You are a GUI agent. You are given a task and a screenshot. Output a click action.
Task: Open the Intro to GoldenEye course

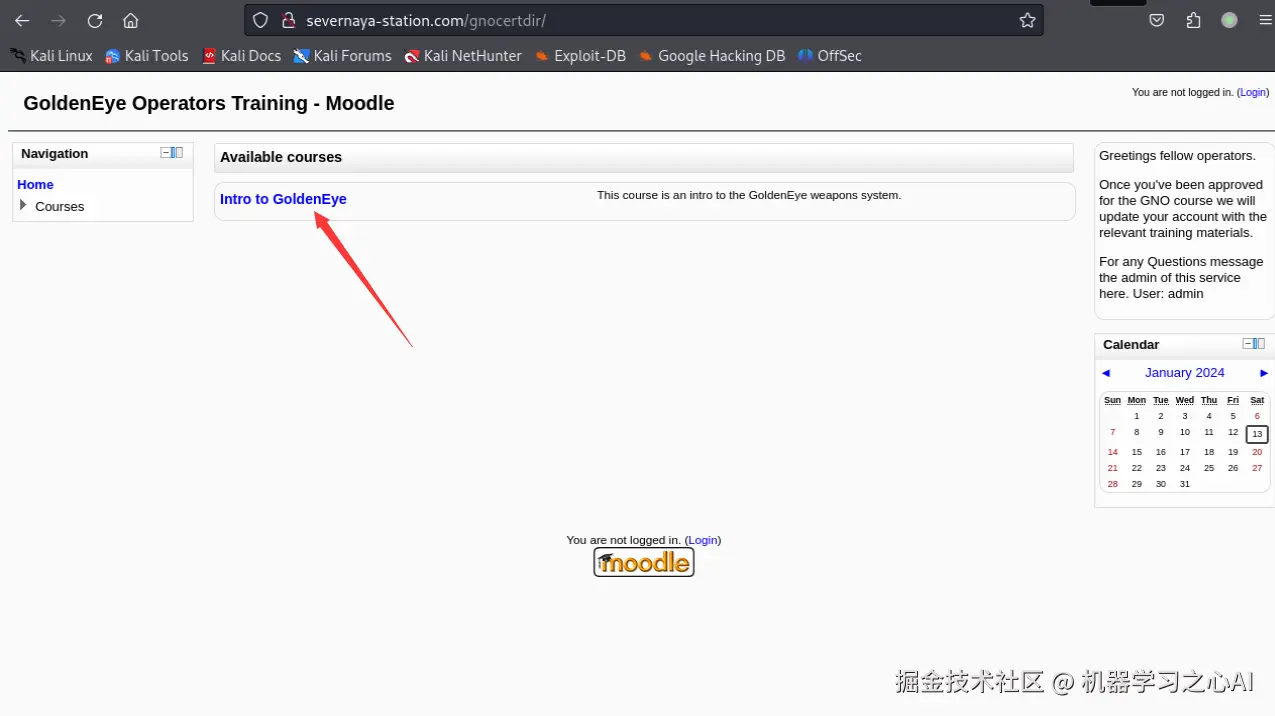click(x=283, y=199)
